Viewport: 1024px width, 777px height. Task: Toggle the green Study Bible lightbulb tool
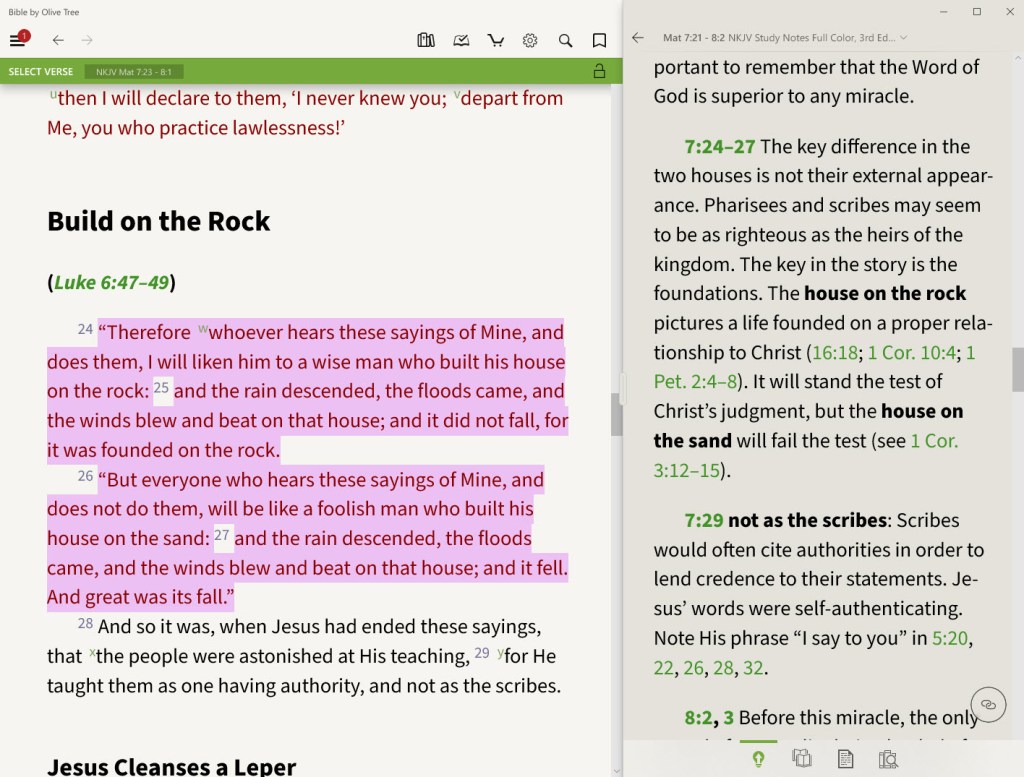pos(758,759)
